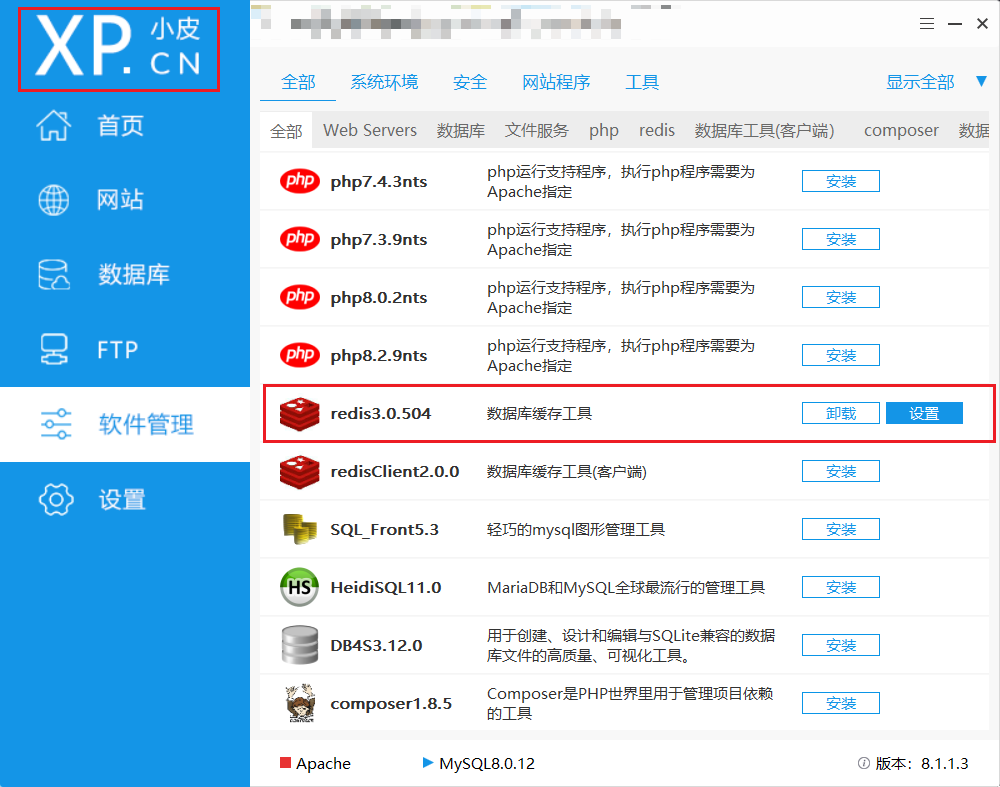Click the version info circle icon
Image resolution: width=1000 pixels, height=787 pixels.
click(864, 763)
